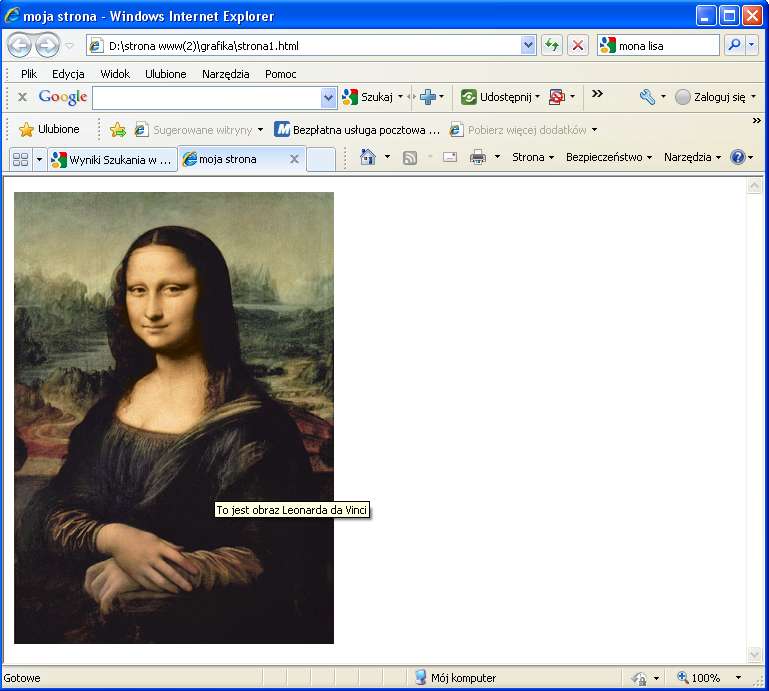Click the Mona Lisa image
The height and width of the screenshot is (691, 769).
click(174, 417)
